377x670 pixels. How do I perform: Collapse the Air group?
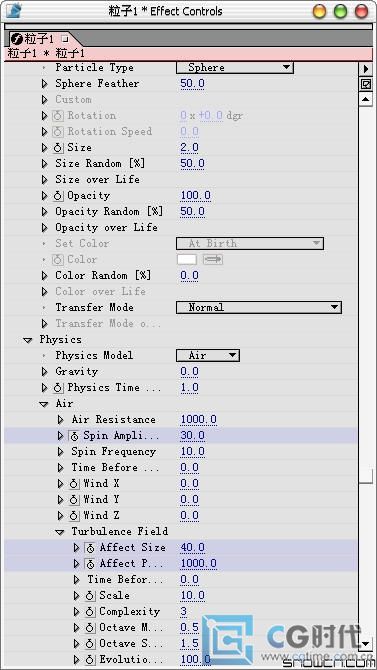pyautogui.click(x=44, y=404)
